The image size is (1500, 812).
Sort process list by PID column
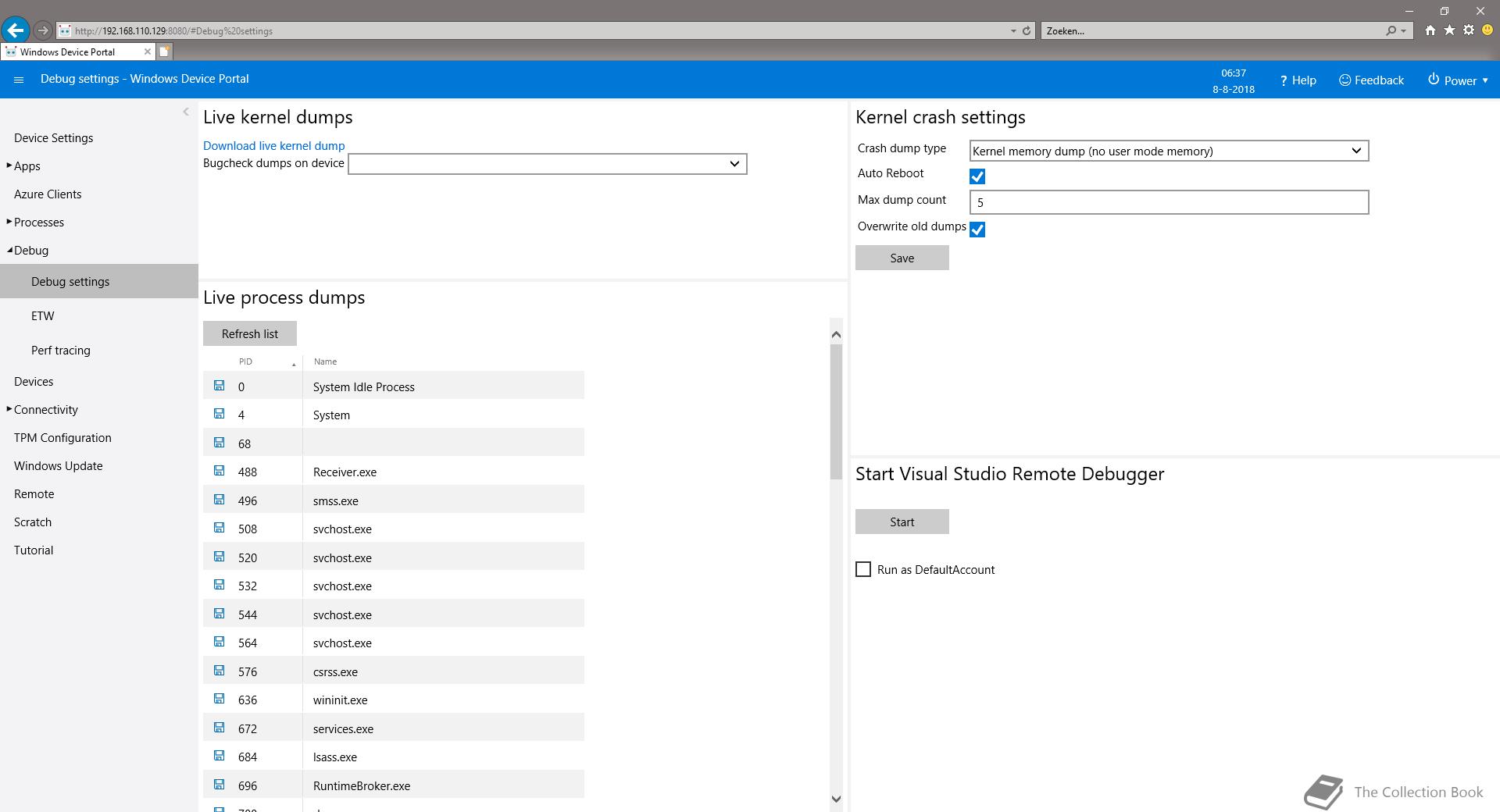[x=245, y=361]
